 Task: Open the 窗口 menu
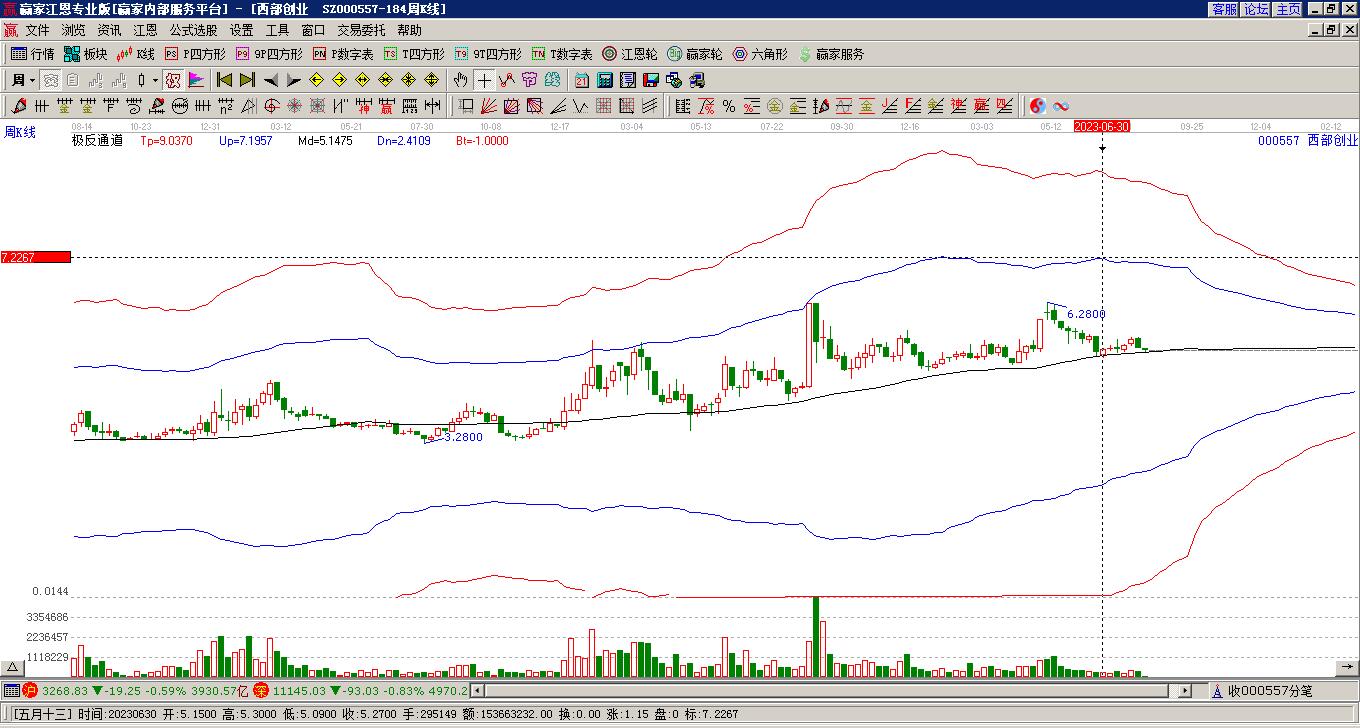tap(313, 30)
